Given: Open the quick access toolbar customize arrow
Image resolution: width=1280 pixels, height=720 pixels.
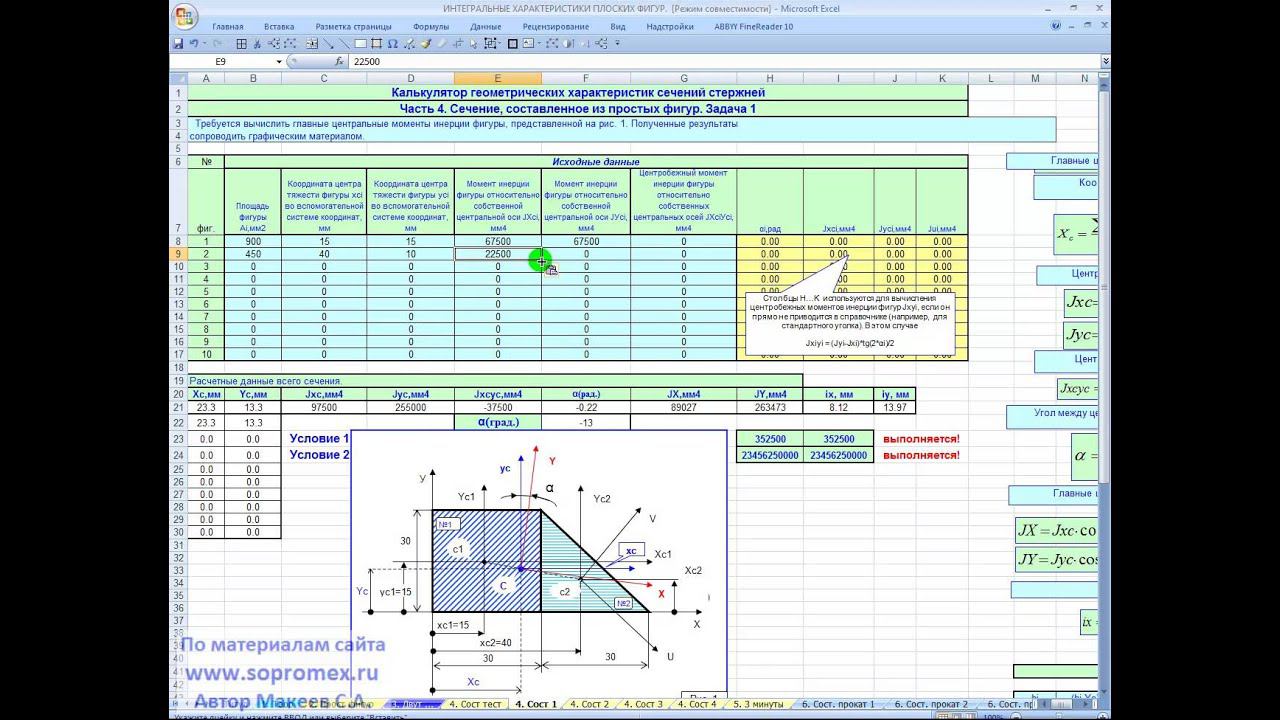Looking at the screenshot, I should (x=617, y=44).
